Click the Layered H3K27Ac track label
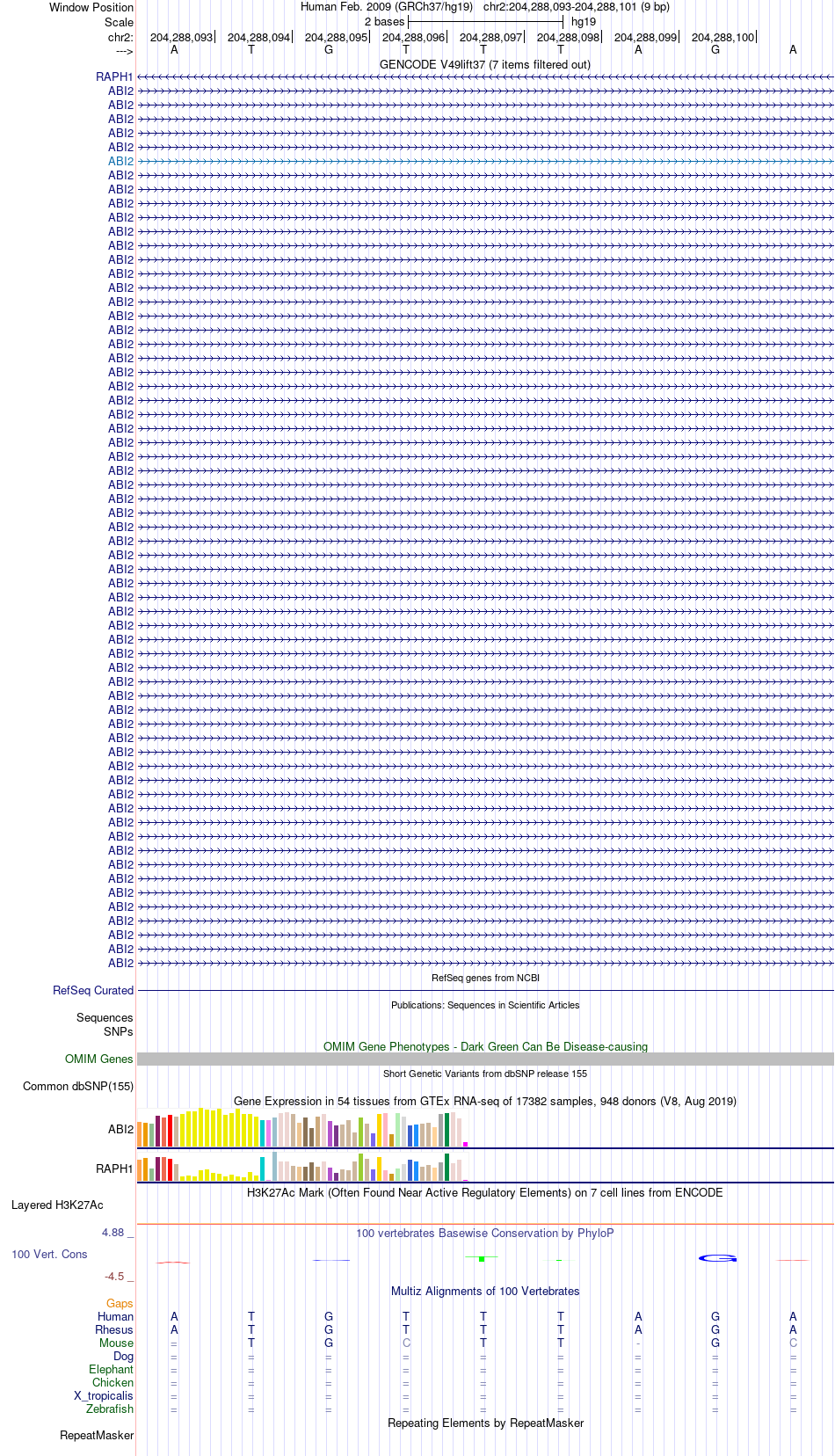The width and height of the screenshot is (835, 1456). coord(57,1205)
